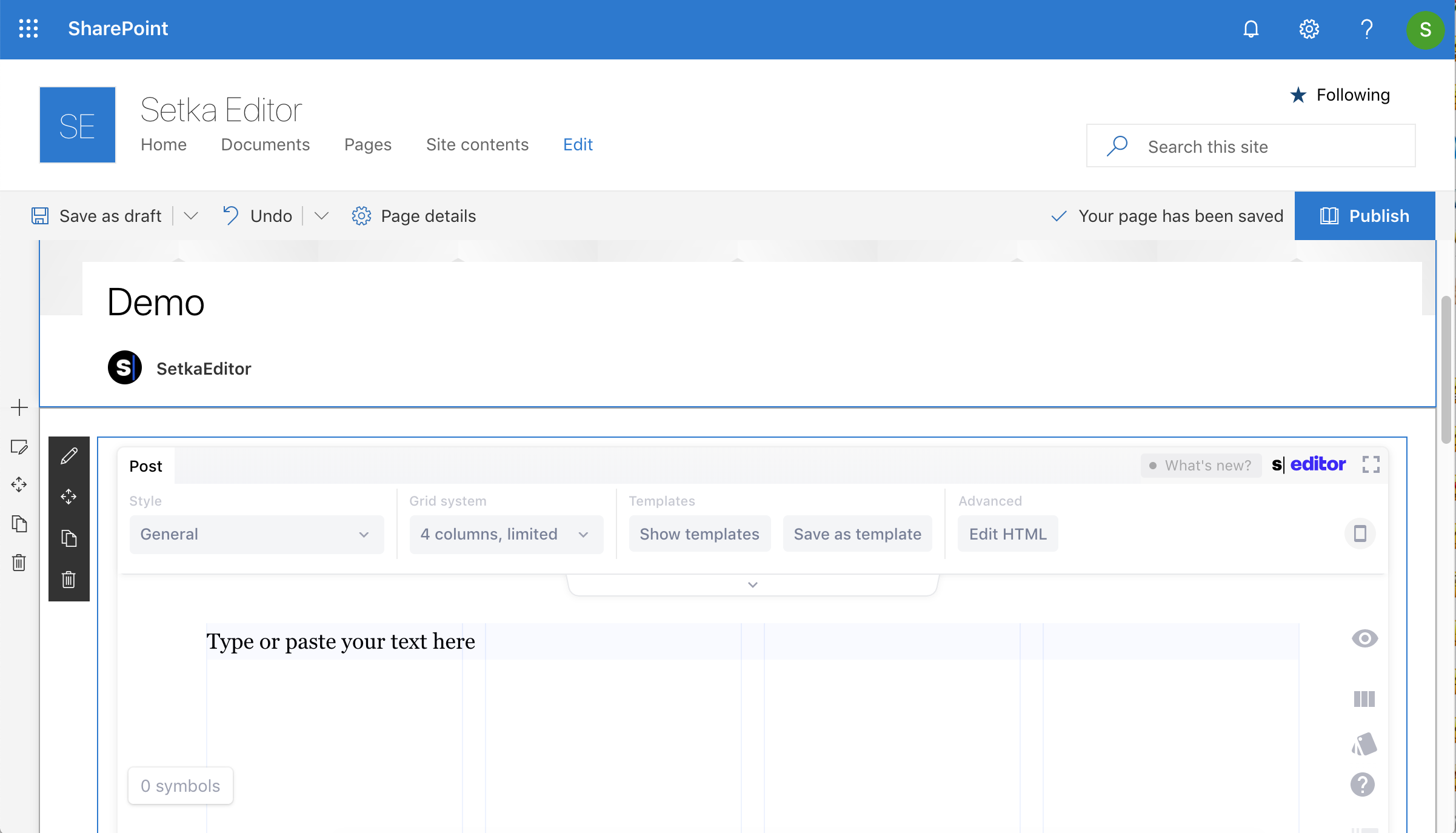1456x833 pixels.
Task: Click the plus icon to add a new section
Action: coord(19,408)
